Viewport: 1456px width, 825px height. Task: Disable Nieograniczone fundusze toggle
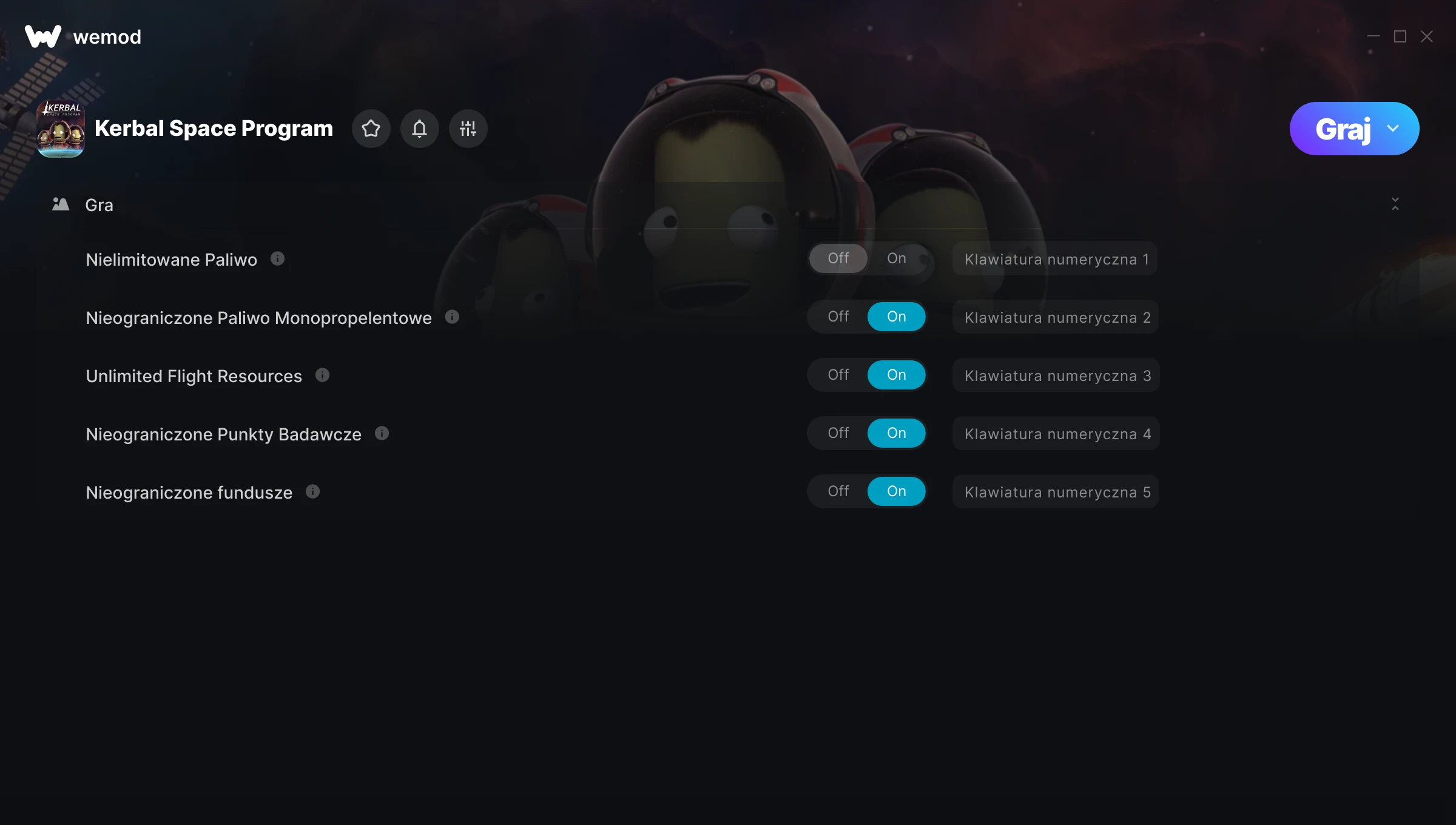pos(838,491)
